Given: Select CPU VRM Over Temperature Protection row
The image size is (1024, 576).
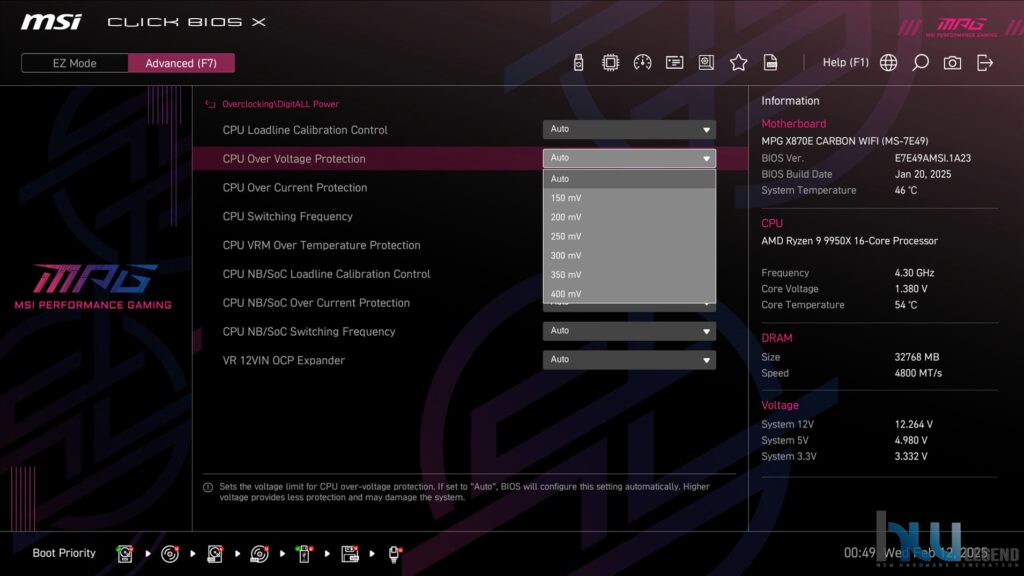Looking at the screenshot, I should pos(321,245).
